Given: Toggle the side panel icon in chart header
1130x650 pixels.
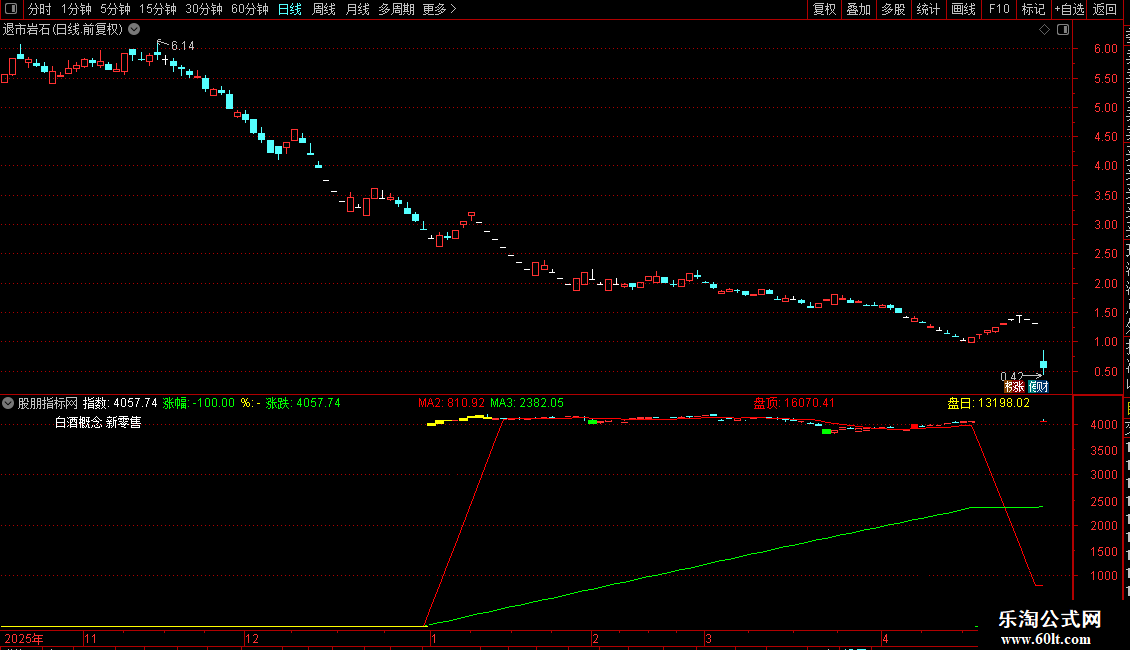Looking at the screenshot, I should tap(1063, 30).
